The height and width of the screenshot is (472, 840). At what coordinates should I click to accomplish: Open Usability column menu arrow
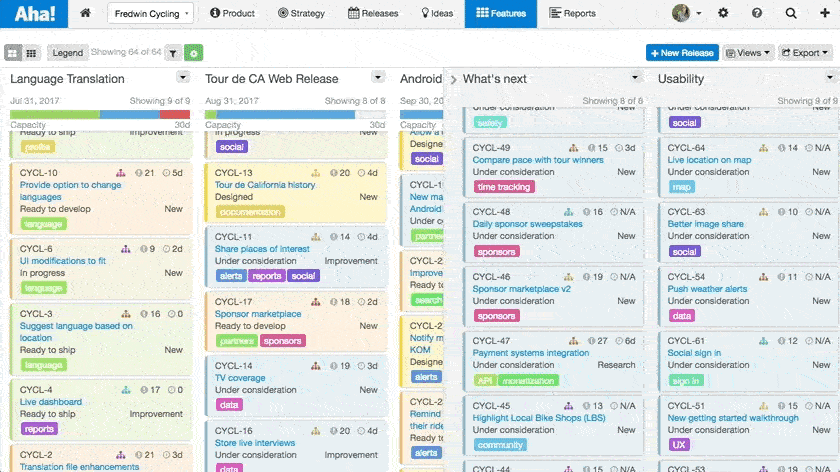pyautogui.click(x=830, y=78)
